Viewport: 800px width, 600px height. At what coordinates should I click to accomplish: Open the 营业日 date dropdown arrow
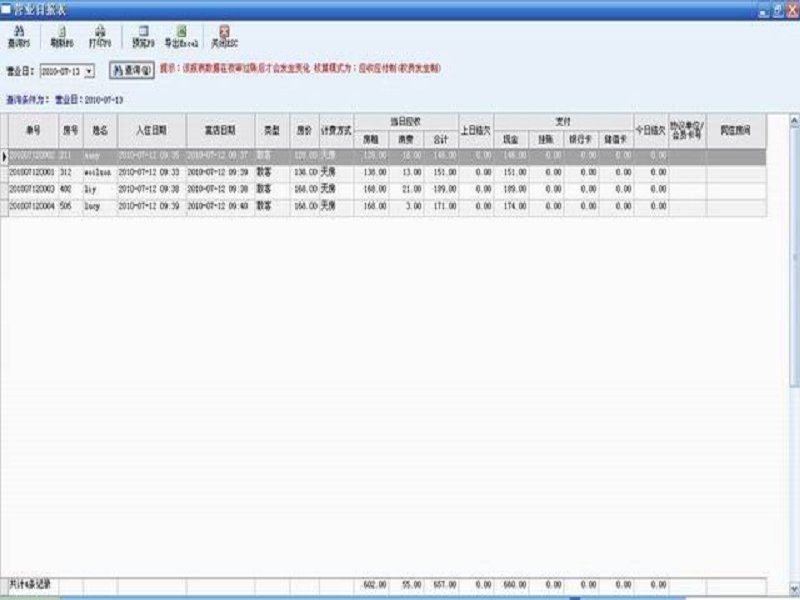(90, 71)
